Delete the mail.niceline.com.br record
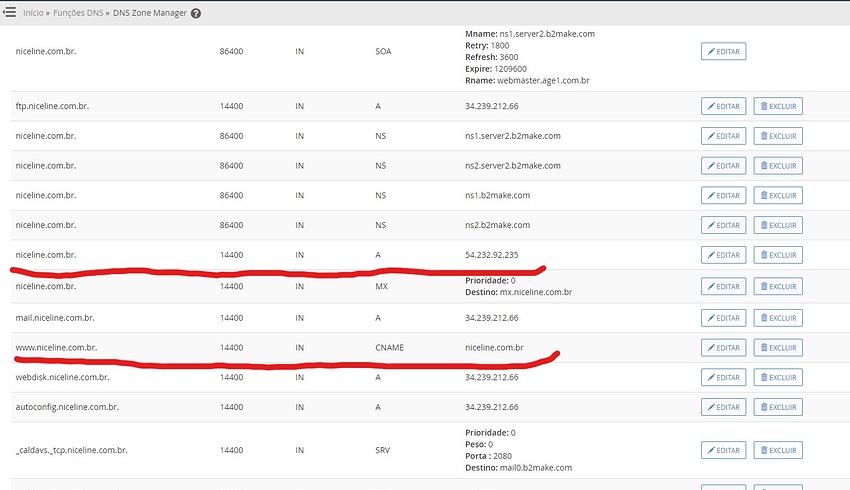The height and width of the screenshot is (490, 850). (778, 318)
